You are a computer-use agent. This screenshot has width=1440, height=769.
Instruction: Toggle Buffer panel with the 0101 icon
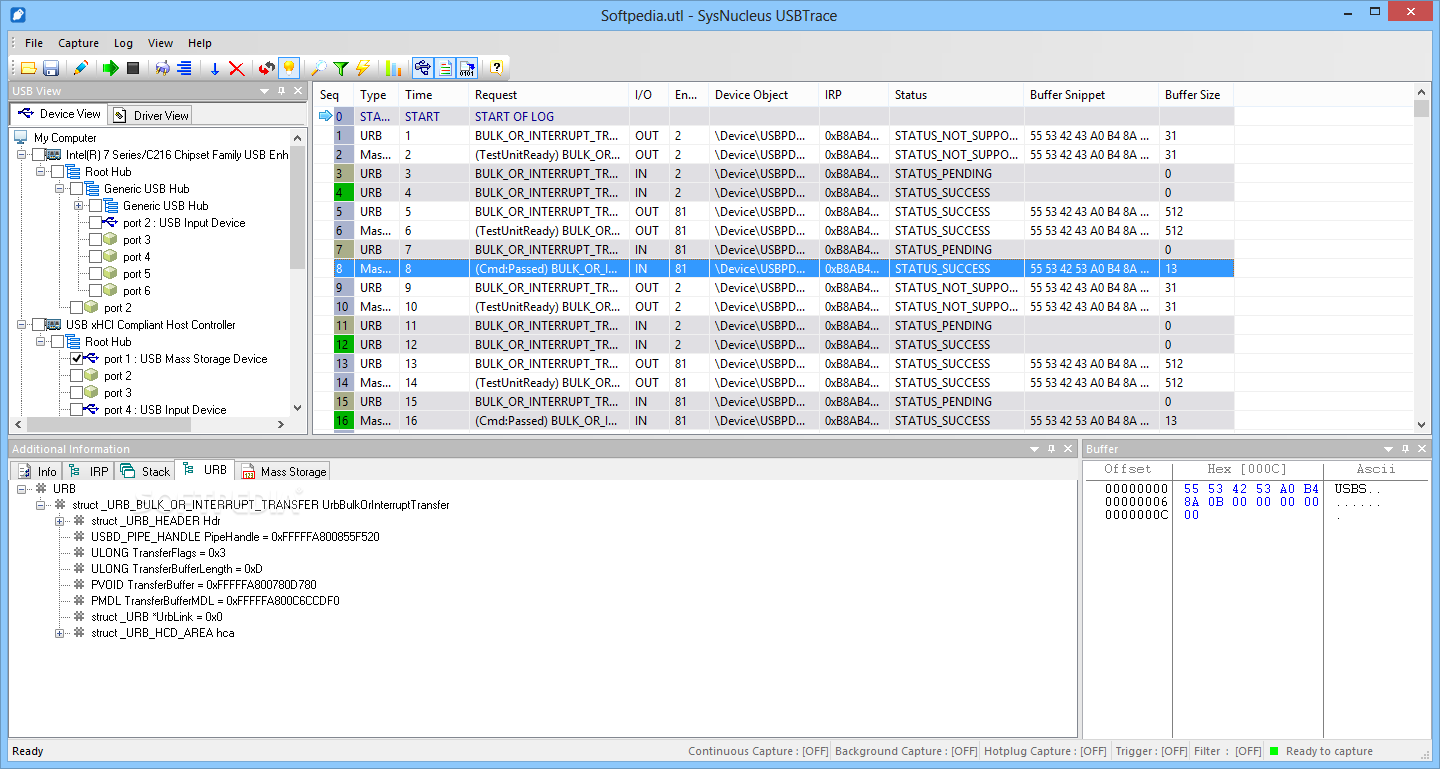467,68
